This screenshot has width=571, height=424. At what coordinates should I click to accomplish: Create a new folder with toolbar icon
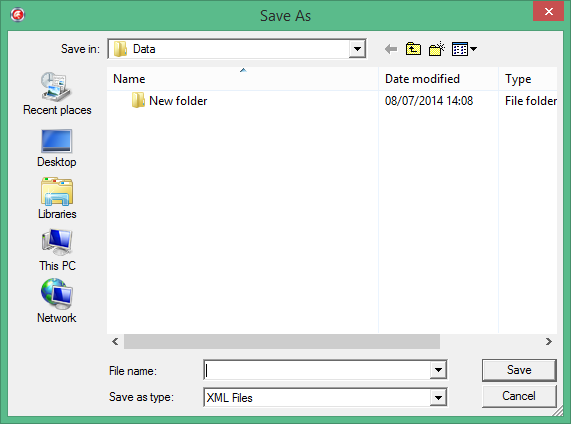[x=437, y=49]
